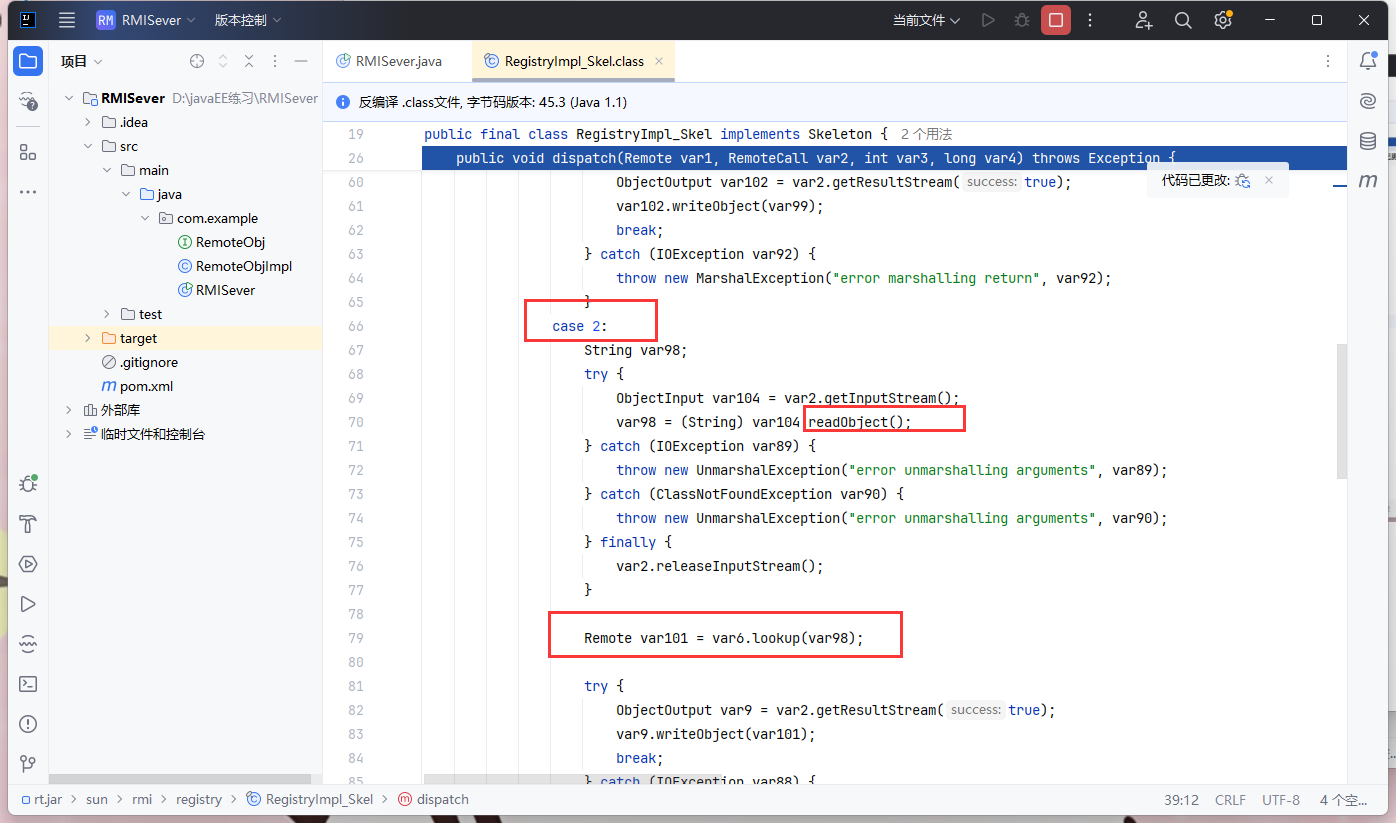Open Search Everywhere magnifier icon
This screenshot has width=1396, height=823.
pyautogui.click(x=1183, y=20)
